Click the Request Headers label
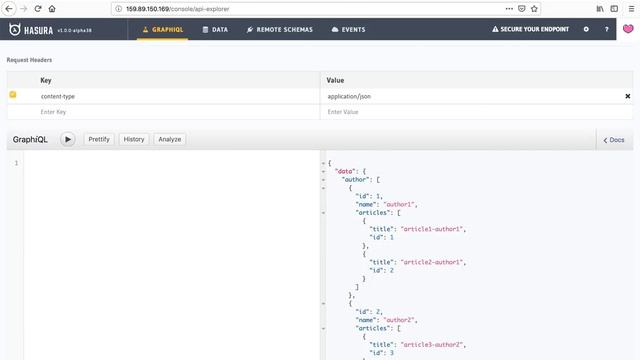The image size is (640, 360). point(29,60)
